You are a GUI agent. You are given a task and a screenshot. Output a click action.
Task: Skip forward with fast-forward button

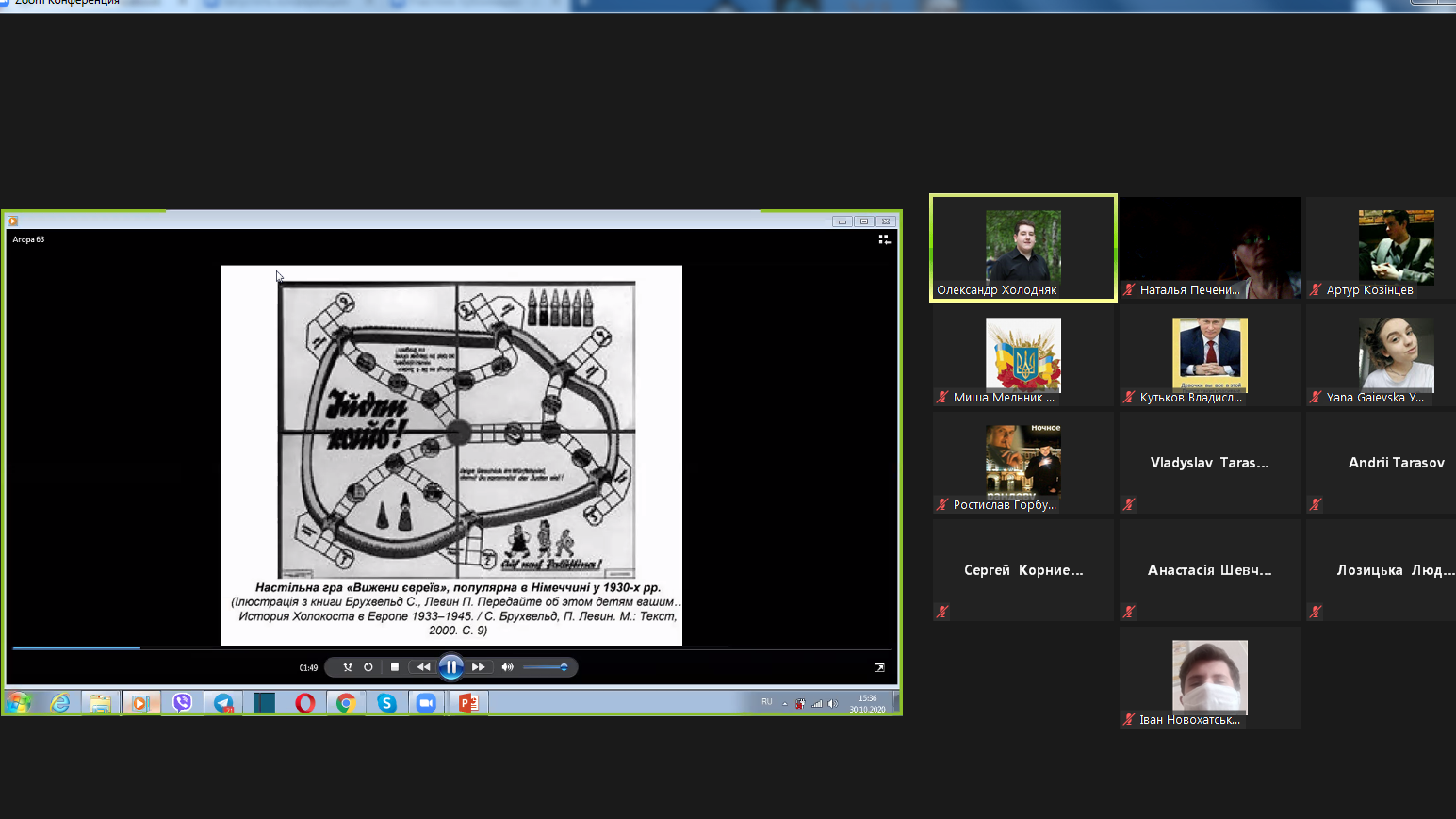[479, 667]
